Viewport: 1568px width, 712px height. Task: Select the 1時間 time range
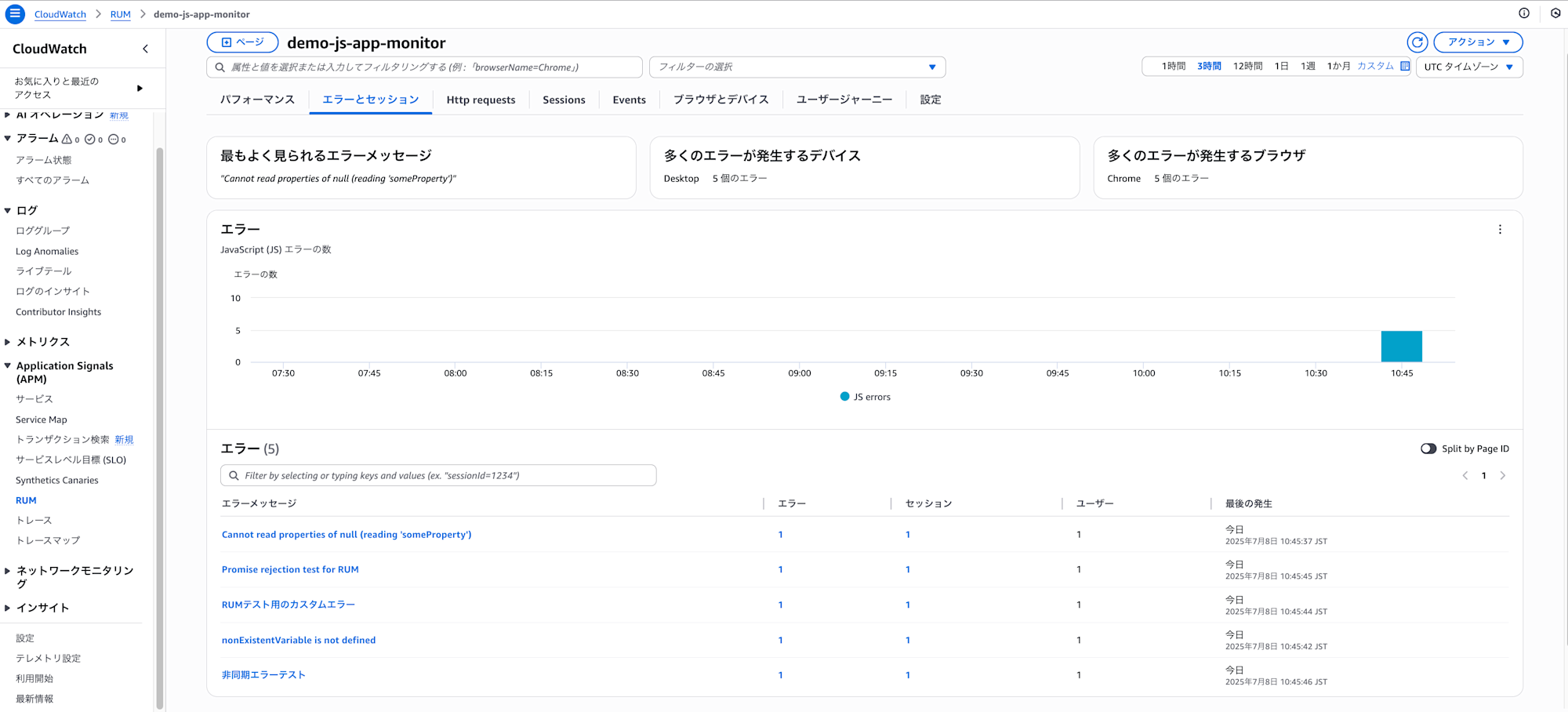1173,67
